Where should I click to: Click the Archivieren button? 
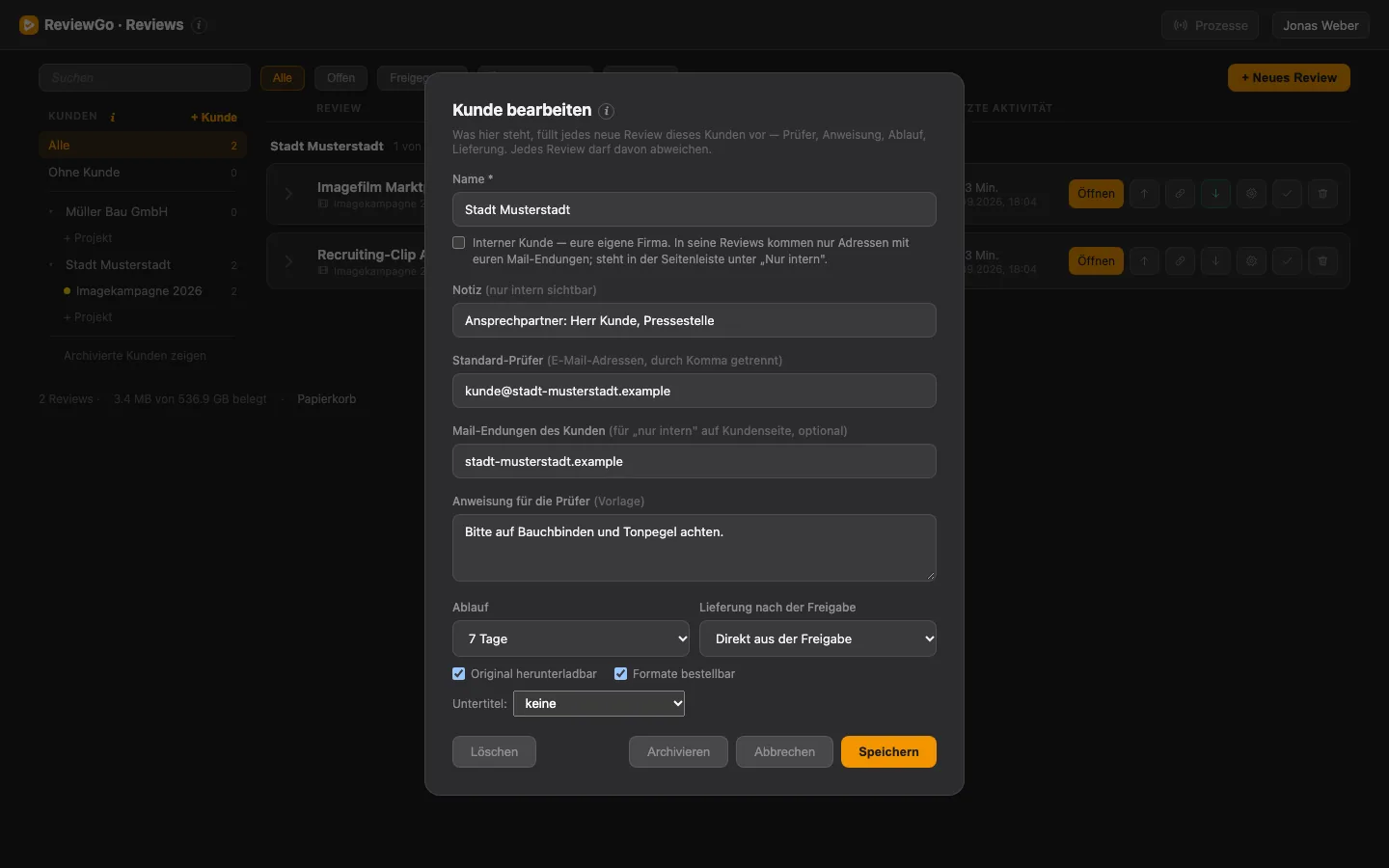coord(678,752)
